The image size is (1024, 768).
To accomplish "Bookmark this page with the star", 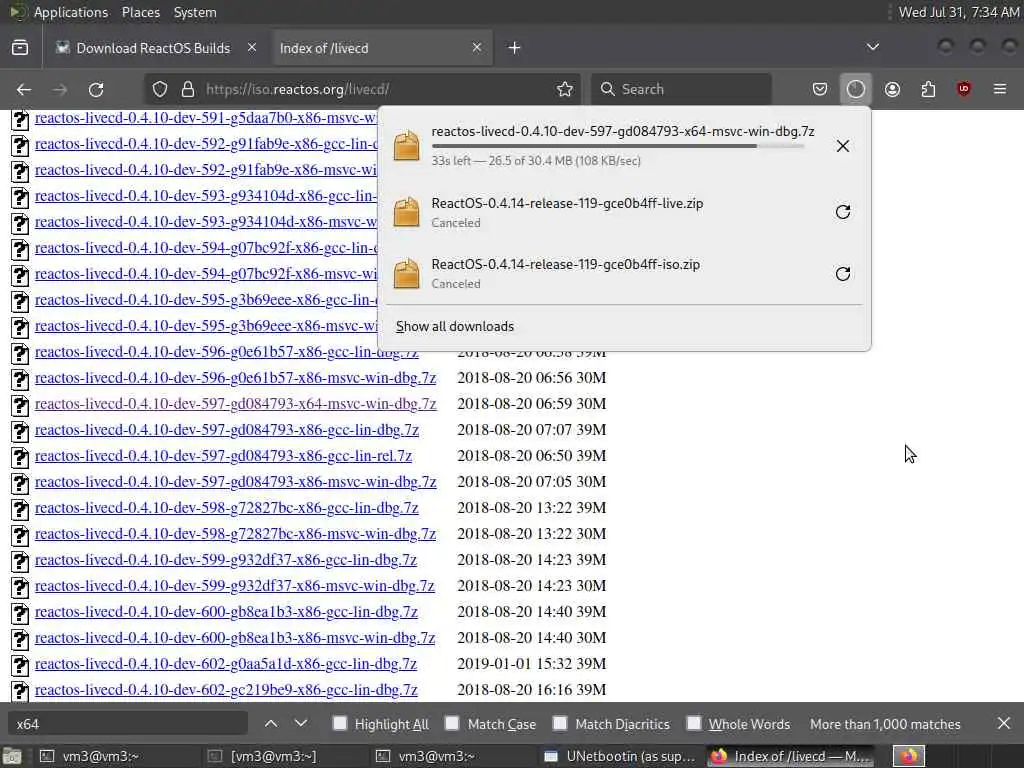I will (x=565, y=89).
